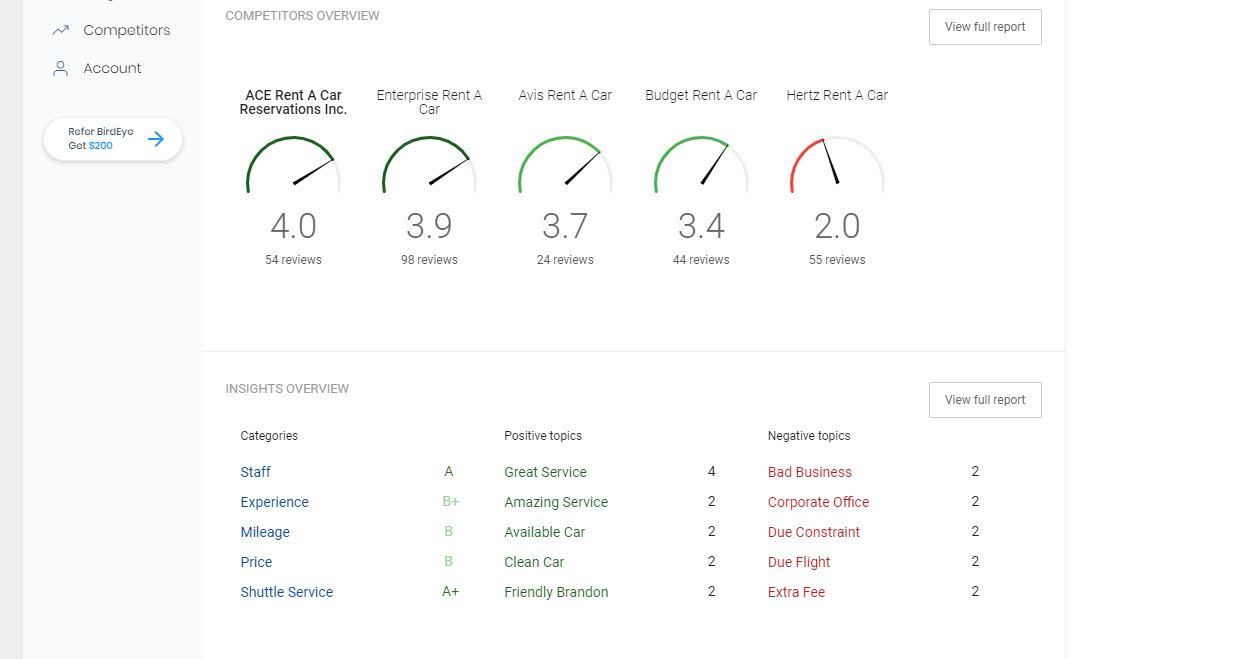Open the Staff category link
The image size is (1251, 659).
click(255, 472)
